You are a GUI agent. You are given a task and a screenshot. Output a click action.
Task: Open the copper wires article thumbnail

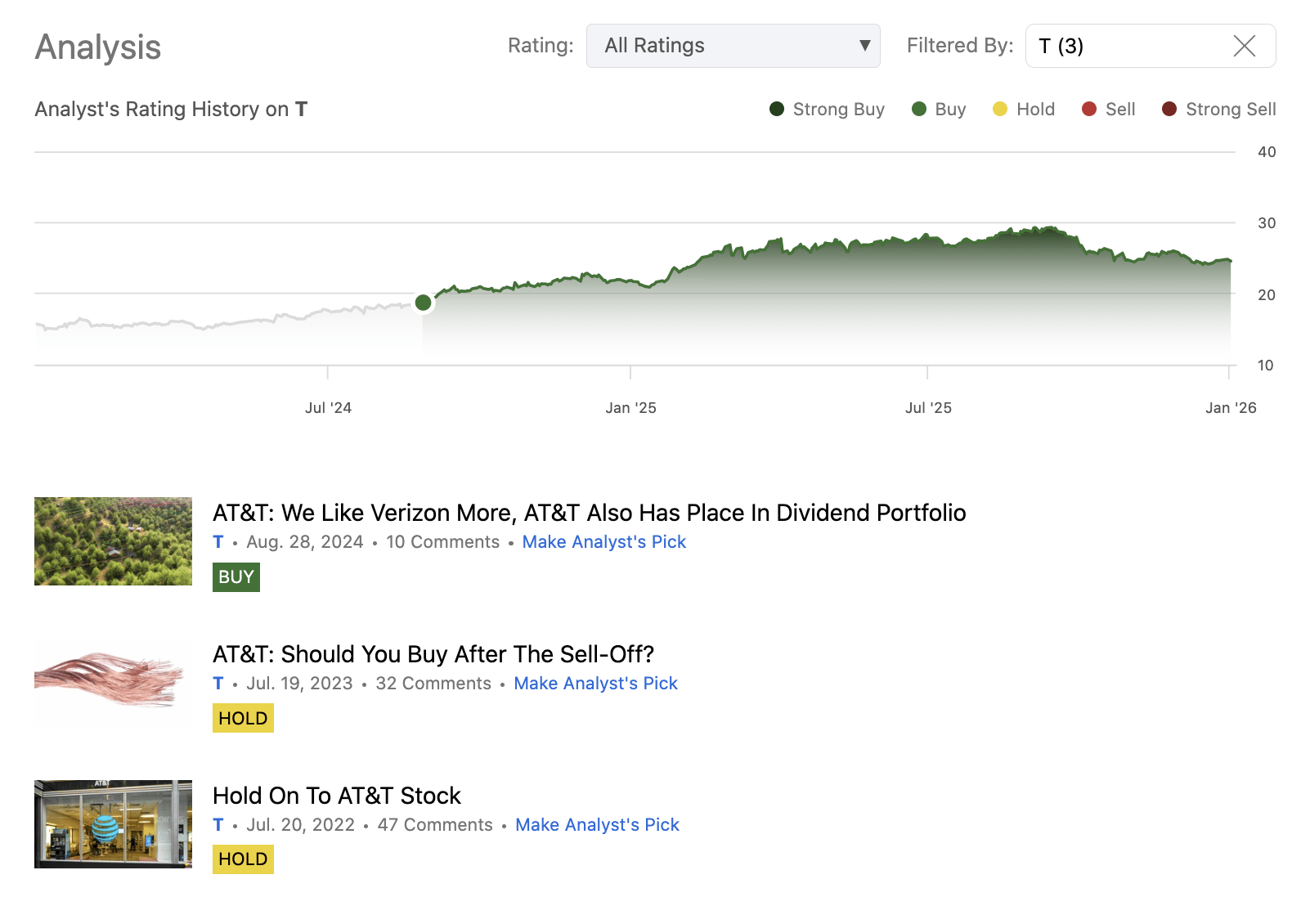pos(113,683)
